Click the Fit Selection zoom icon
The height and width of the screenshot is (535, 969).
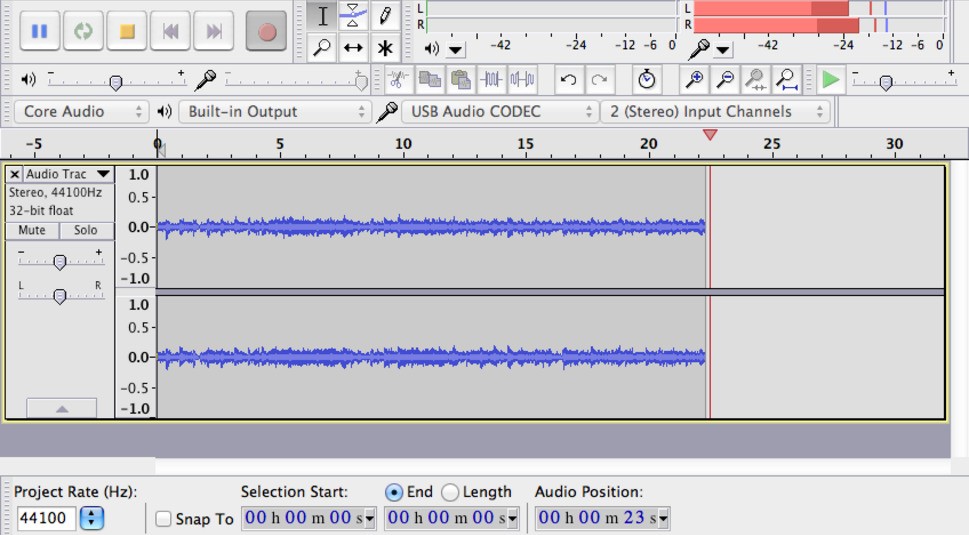(755, 80)
